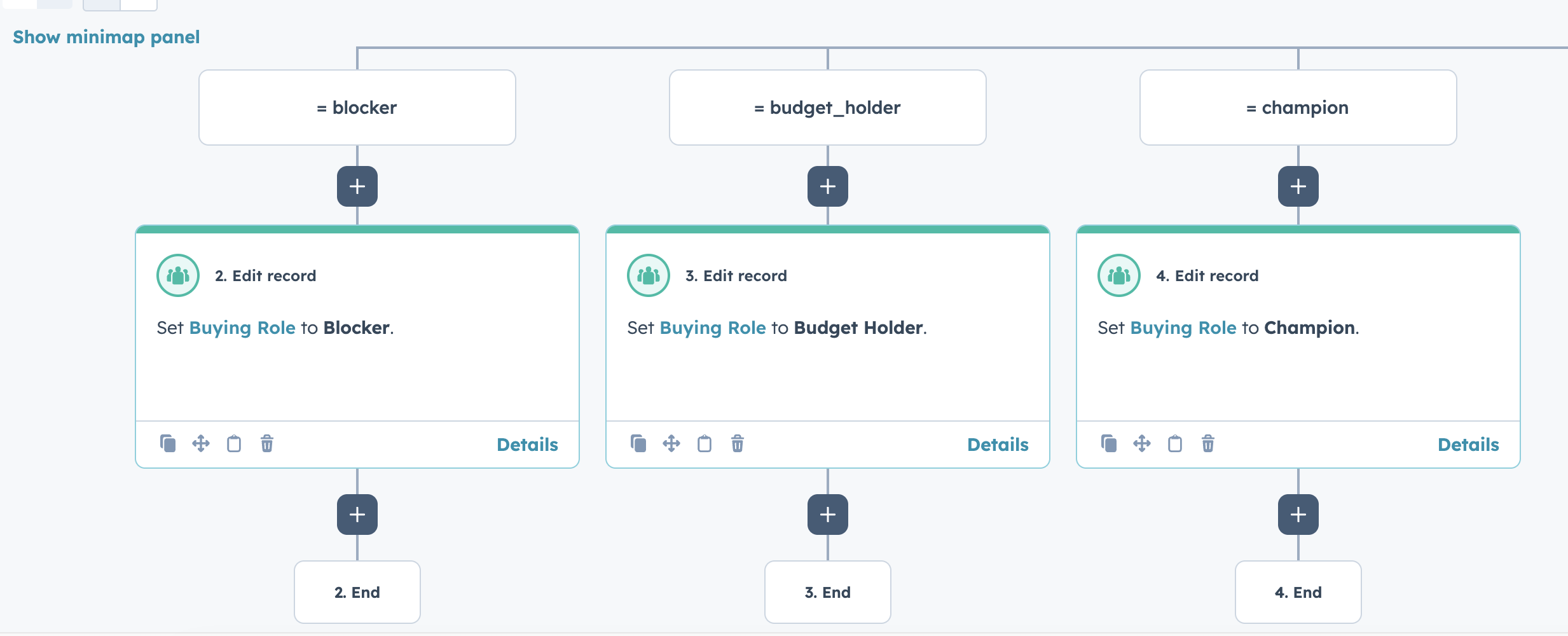The width and height of the screenshot is (1568, 636).
Task: Click the move icon on the champion action
Action: pyautogui.click(x=1142, y=443)
